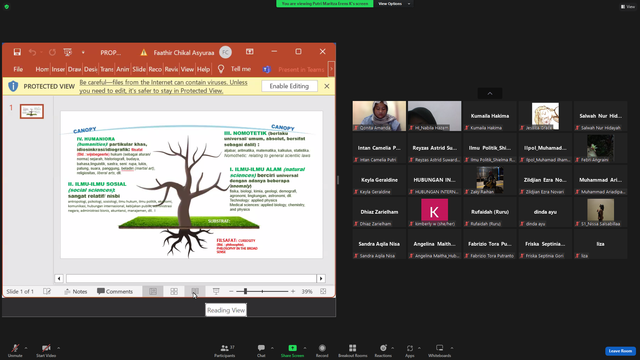Screen dimensions: 640x360
Task: Open the Animations ribbon tab
Action: [122, 69]
